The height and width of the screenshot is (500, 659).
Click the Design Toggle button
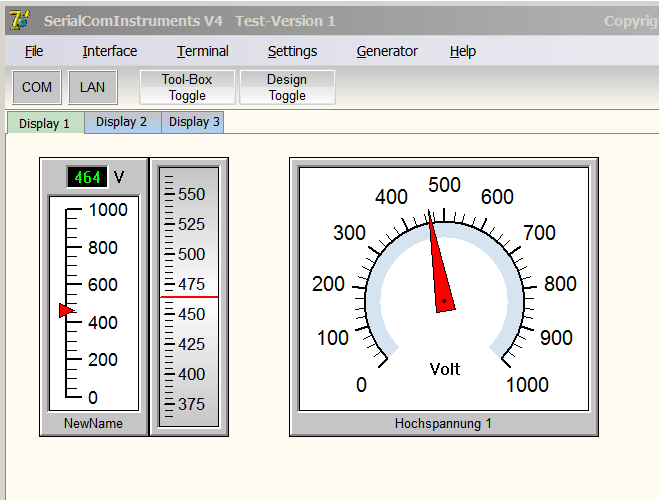(x=287, y=87)
